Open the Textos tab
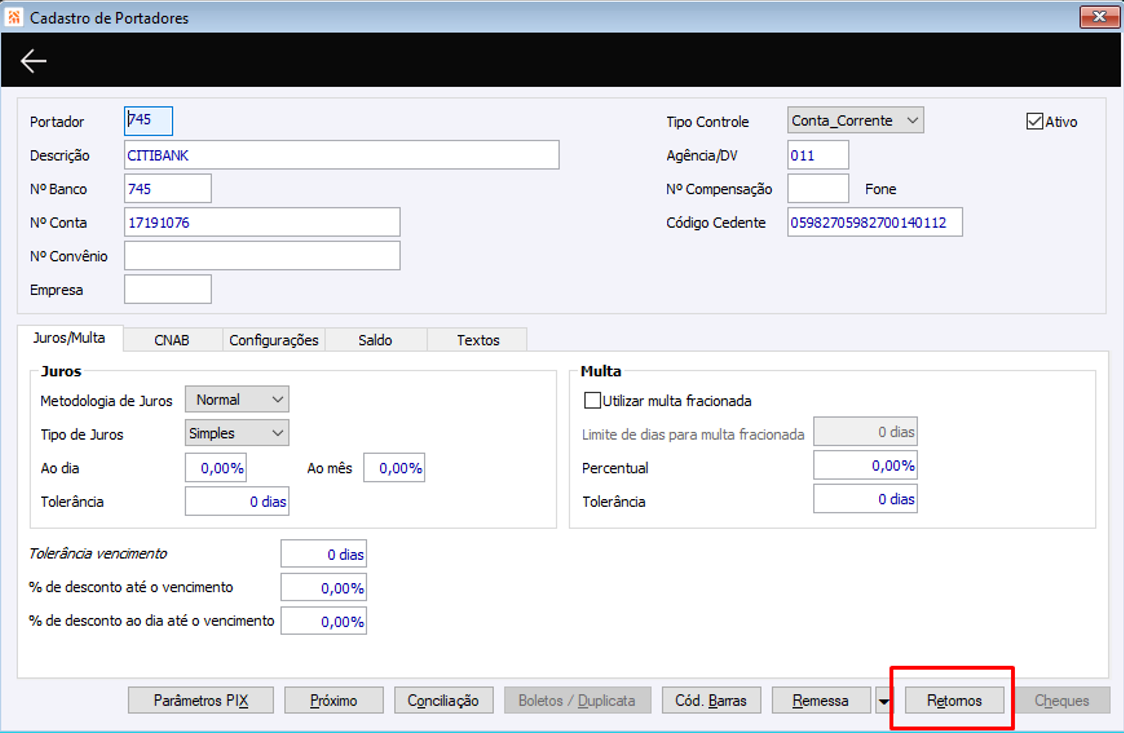The image size is (1124, 733). (478, 340)
